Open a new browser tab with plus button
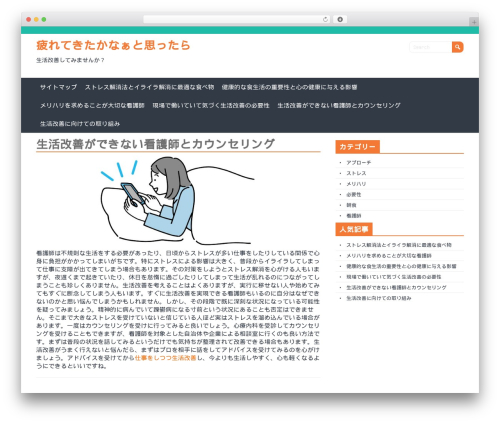This screenshot has height=423, width=500. pyautogui.click(x=474, y=22)
